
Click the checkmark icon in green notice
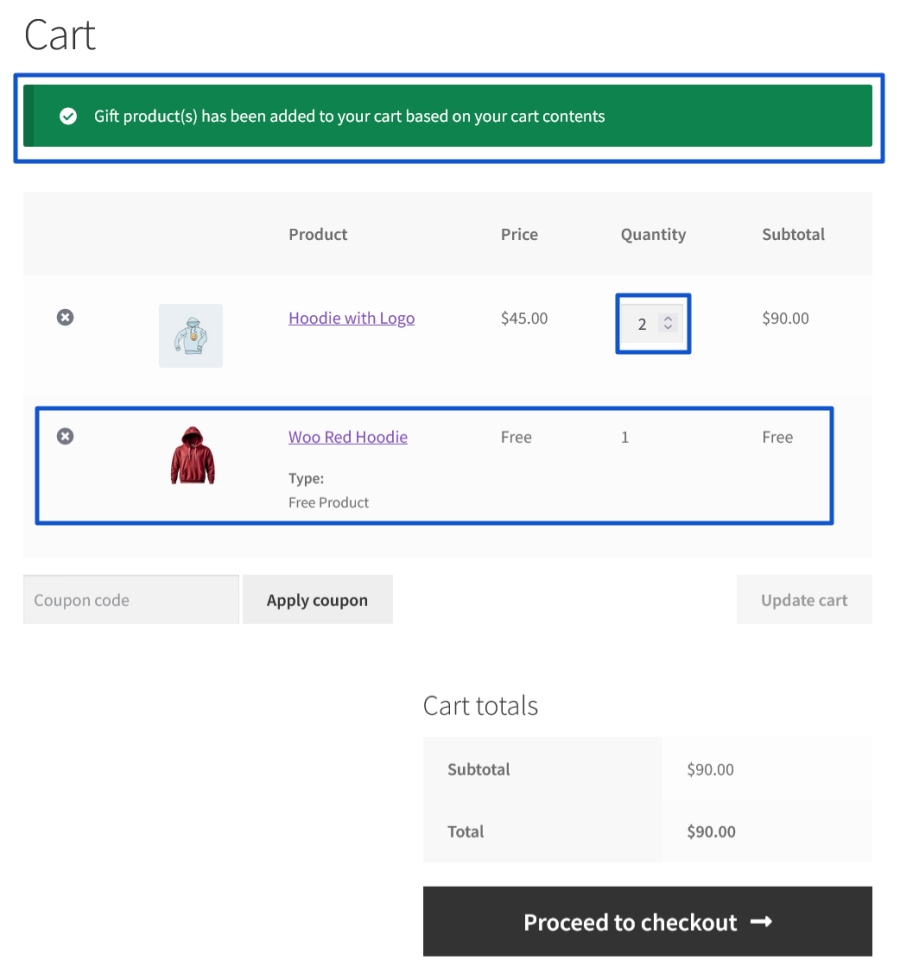68,116
